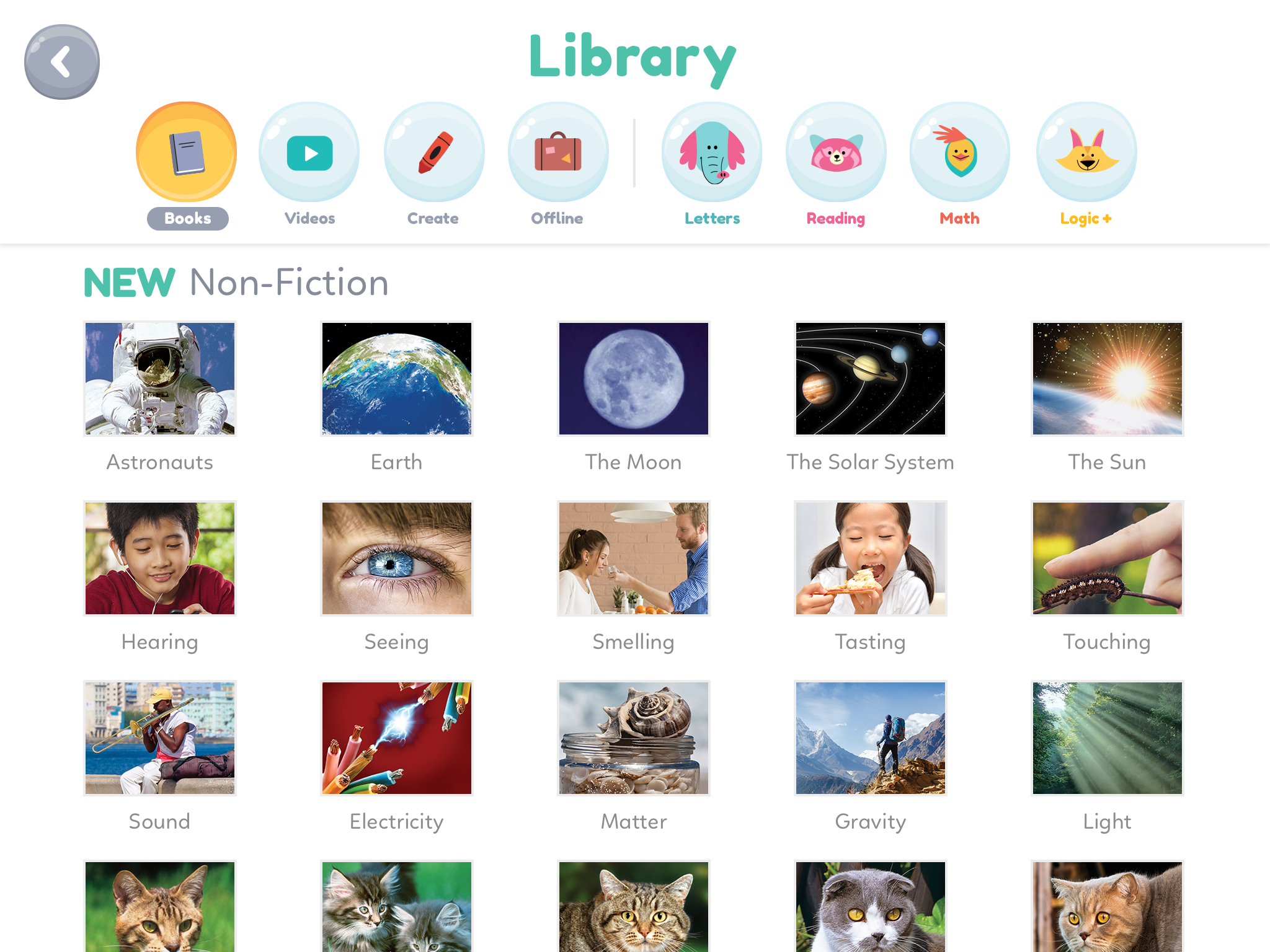Click the Seeing book title

(x=397, y=642)
